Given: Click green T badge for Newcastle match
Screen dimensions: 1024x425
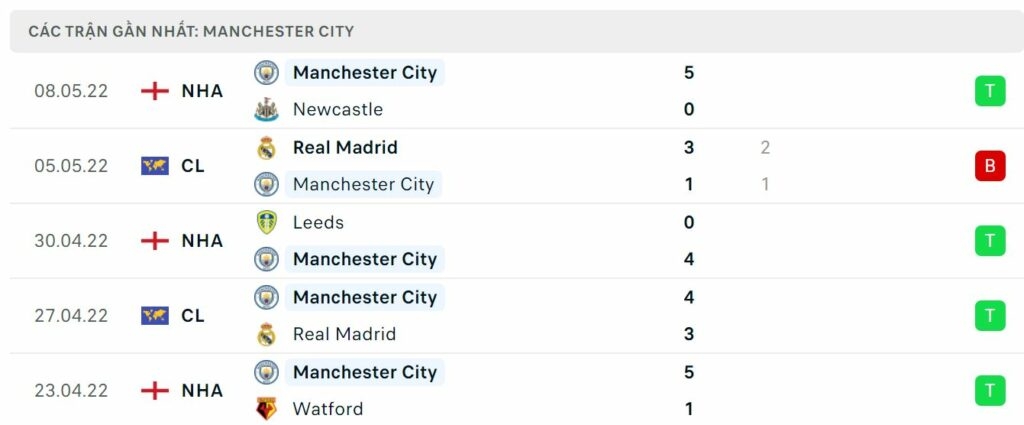Looking at the screenshot, I should [990, 91].
